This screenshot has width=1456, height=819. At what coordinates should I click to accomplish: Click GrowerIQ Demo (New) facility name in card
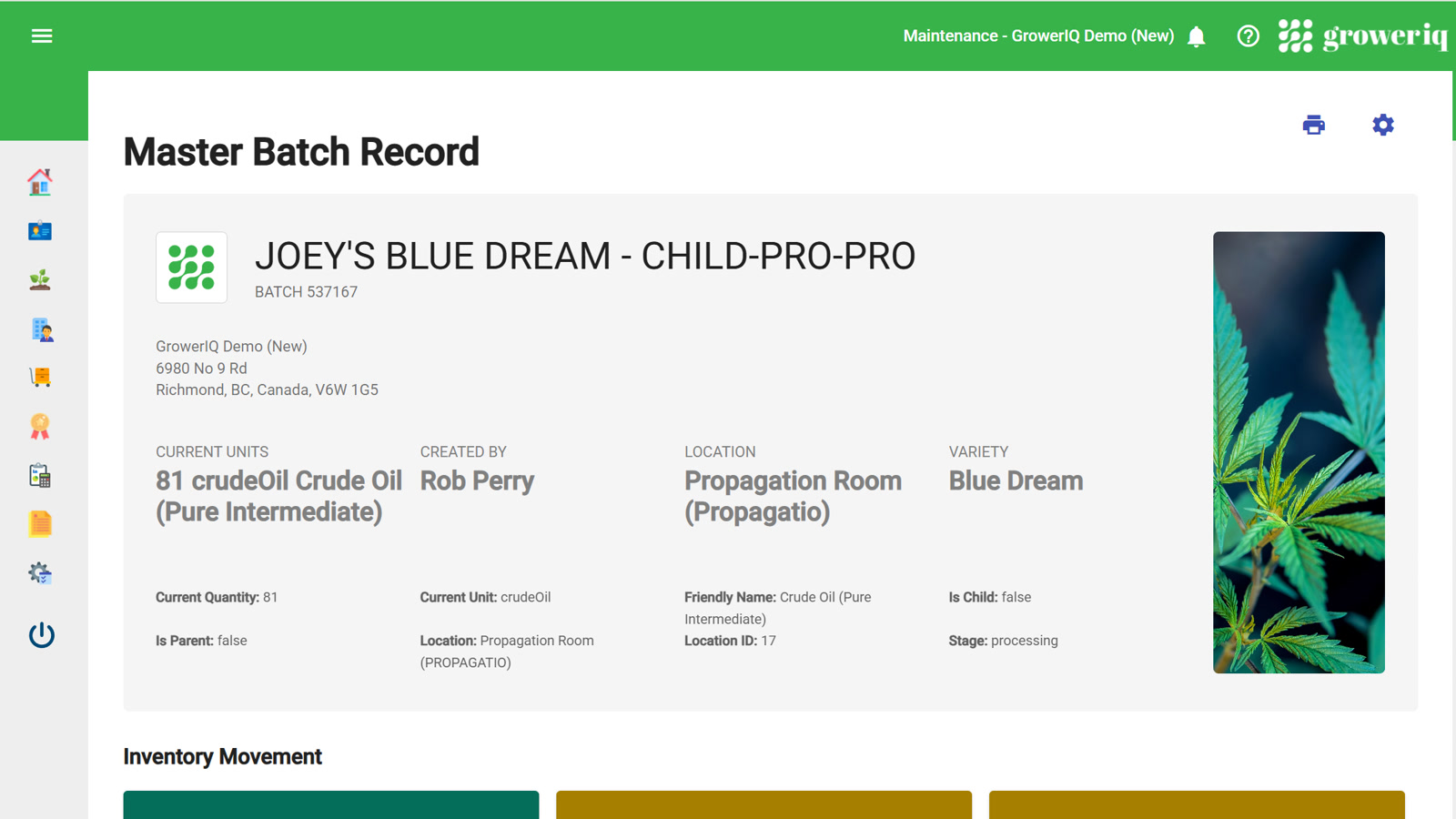231,347
